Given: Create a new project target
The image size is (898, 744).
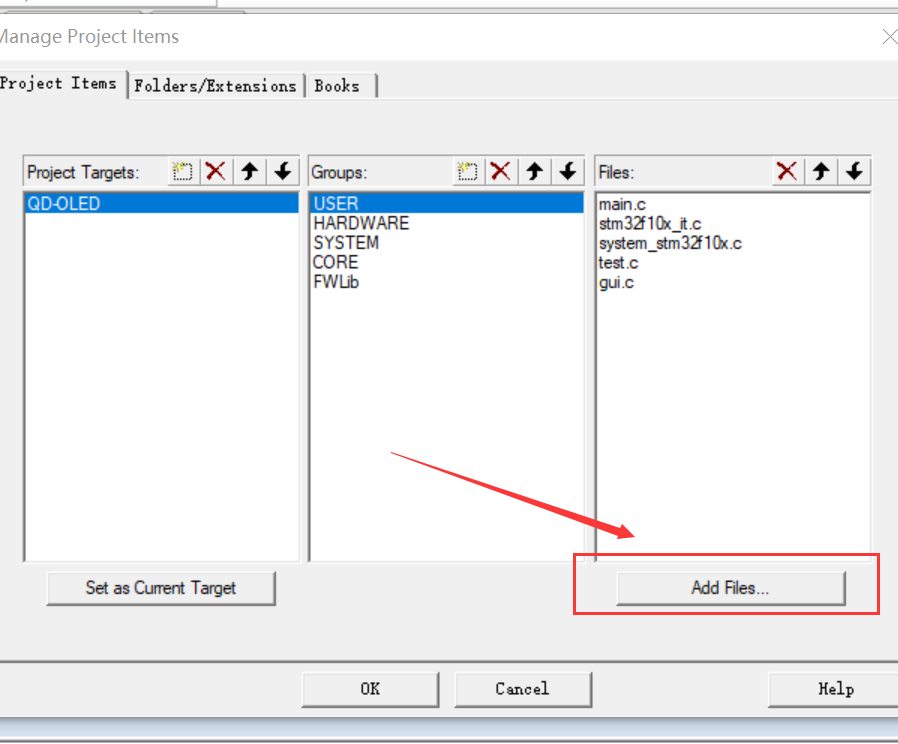Looking at the screenshot, I should coord(183,171).
